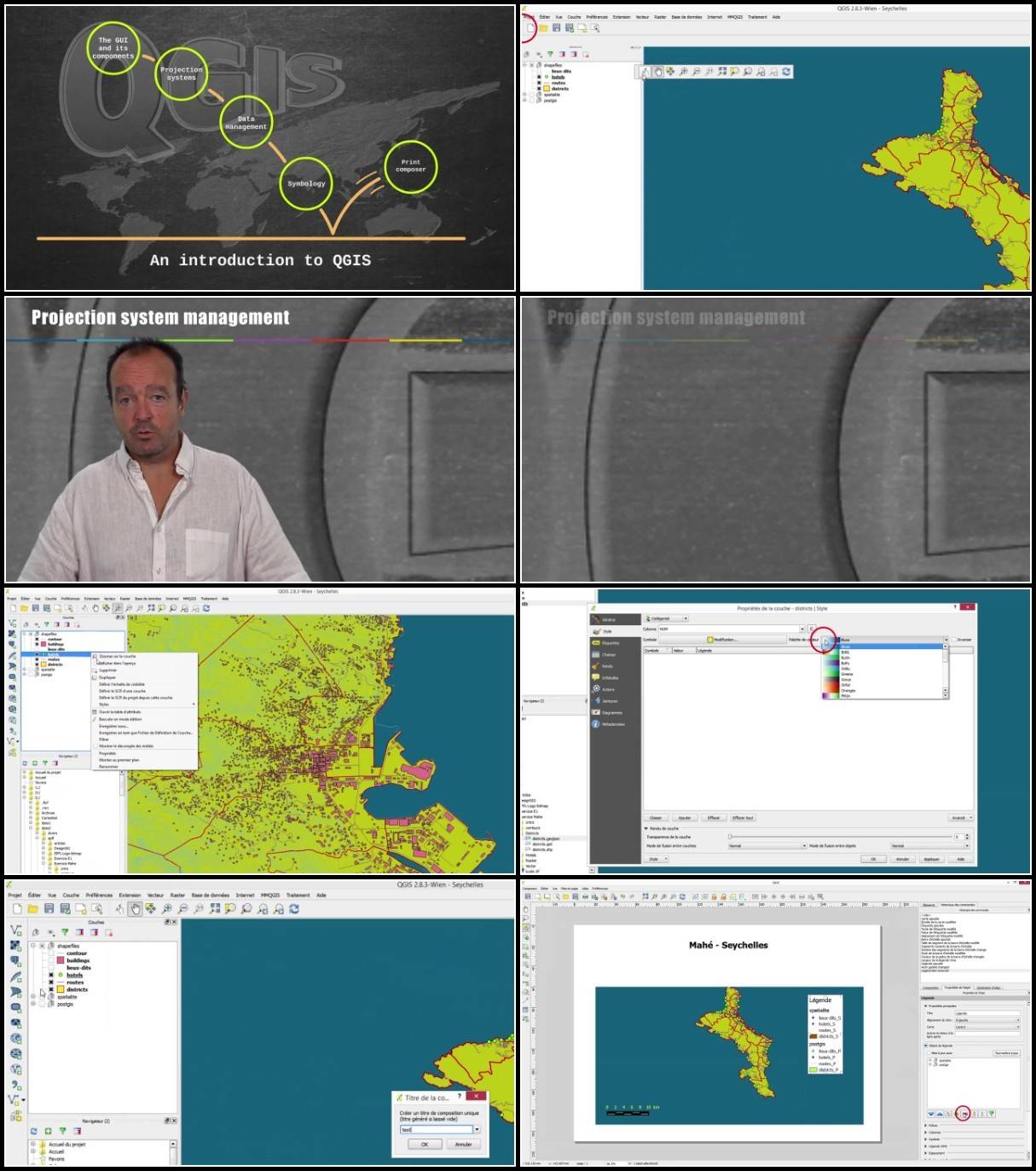The width and height of the screenshot is (1036, 1171).
Task: Click Add SpatiaLite layer icon in 'Titre de la co...' frame
Action: [x=15, y=977]
